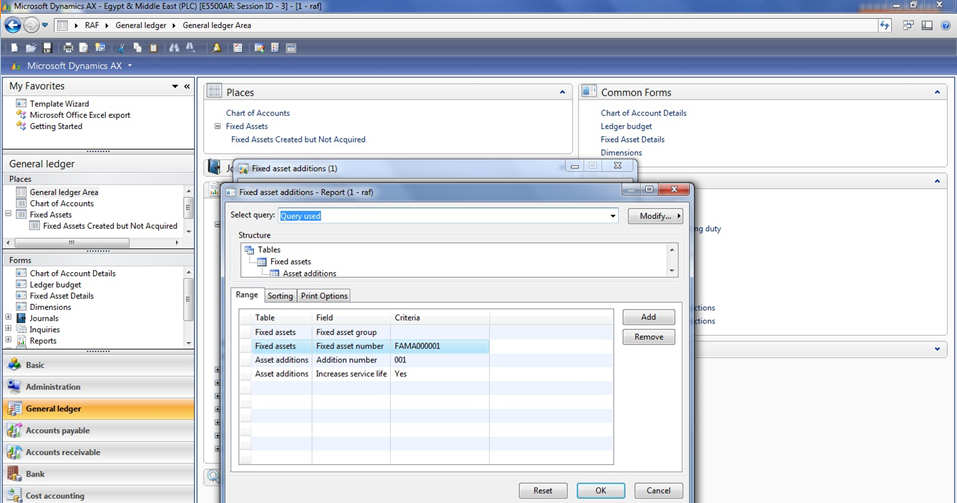Open the Microsoft Dynamics AX menu dropdown
Screen dimensions: 957x503
tap(129, 66)
